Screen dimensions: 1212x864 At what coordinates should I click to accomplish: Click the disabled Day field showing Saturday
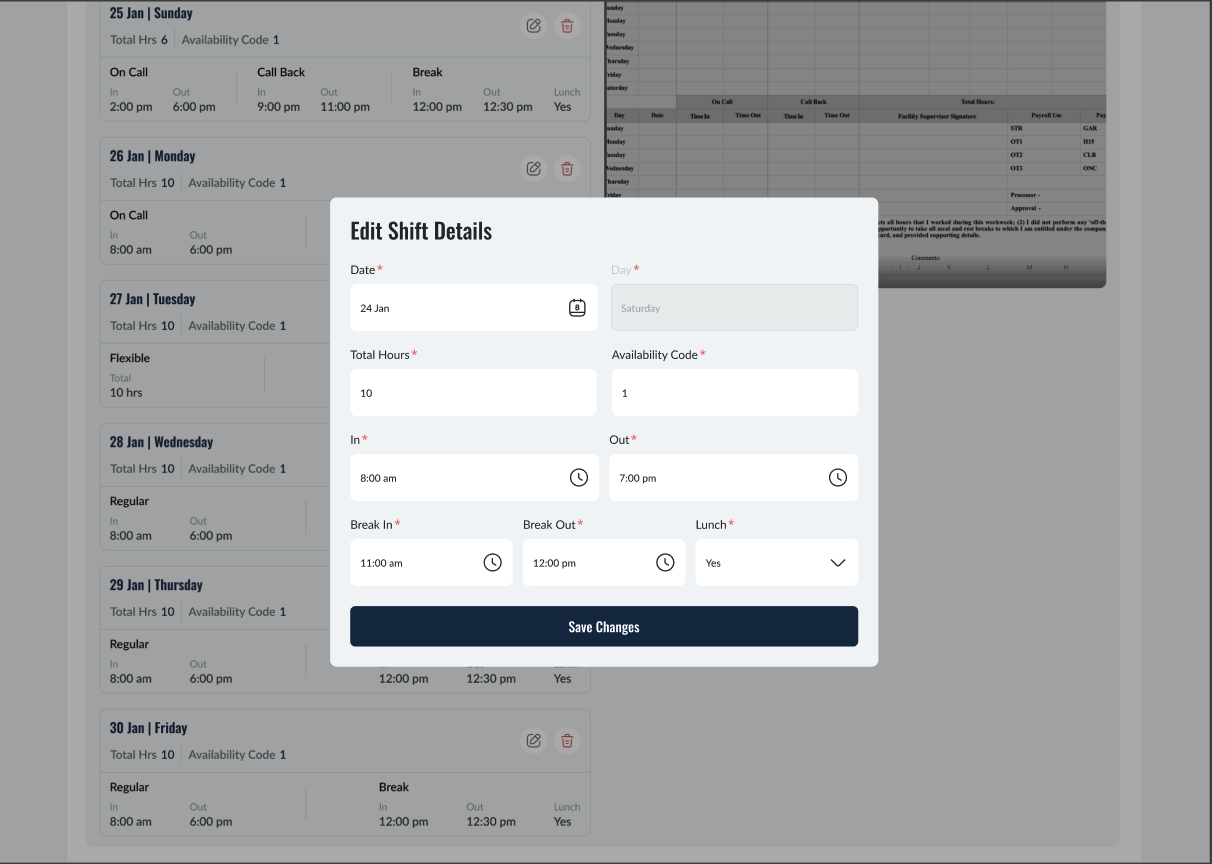(734, 307)
